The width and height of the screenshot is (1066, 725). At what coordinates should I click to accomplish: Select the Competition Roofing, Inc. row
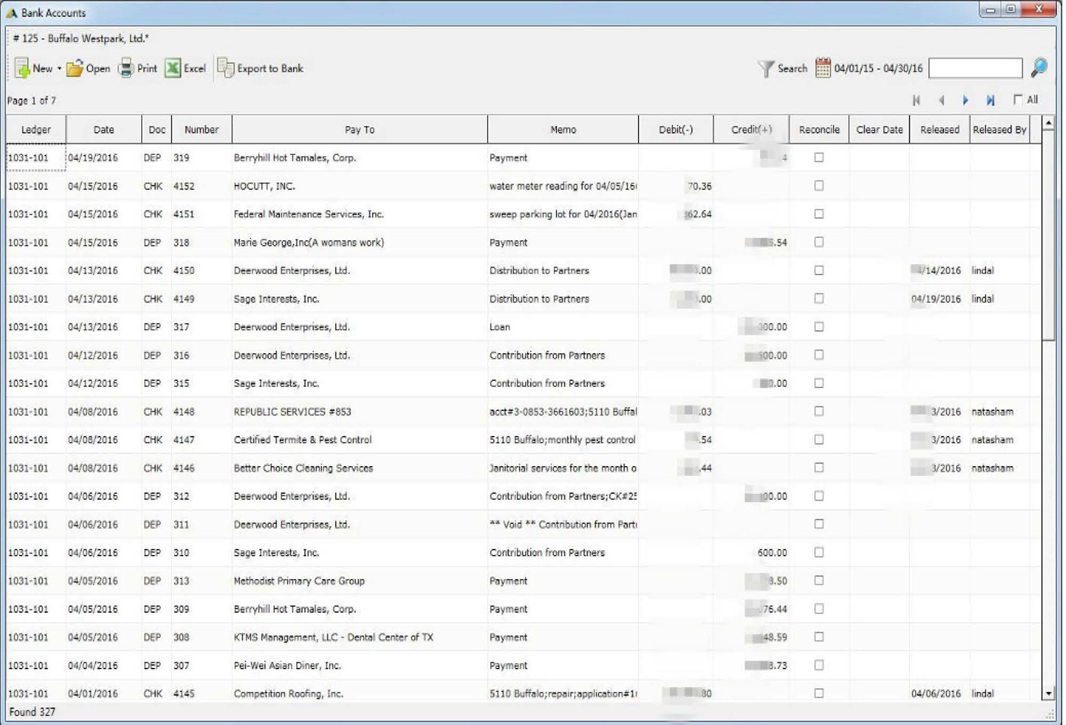click(x=288, y=694)
